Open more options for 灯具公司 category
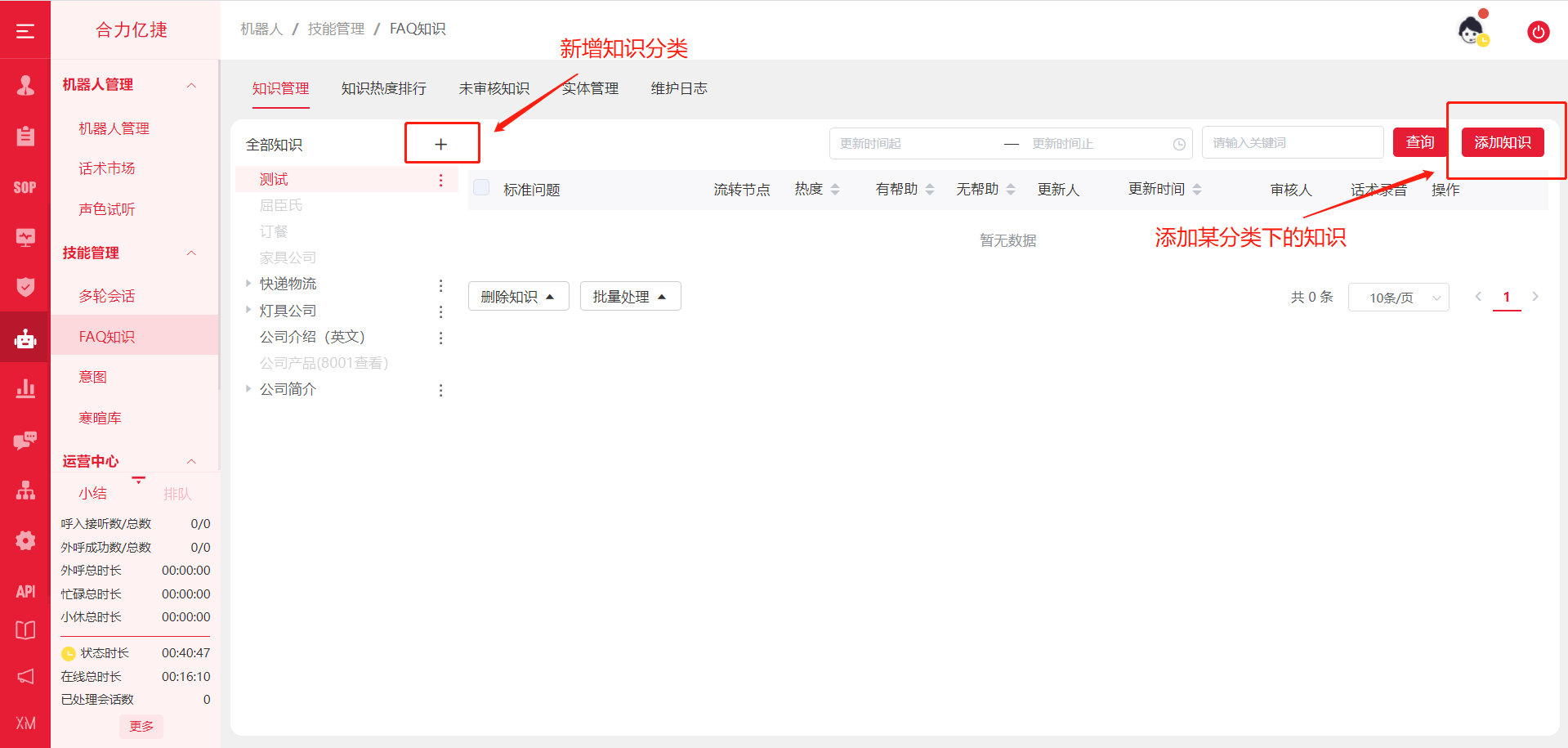1568x748 pixels. click(x=441, y=311)
